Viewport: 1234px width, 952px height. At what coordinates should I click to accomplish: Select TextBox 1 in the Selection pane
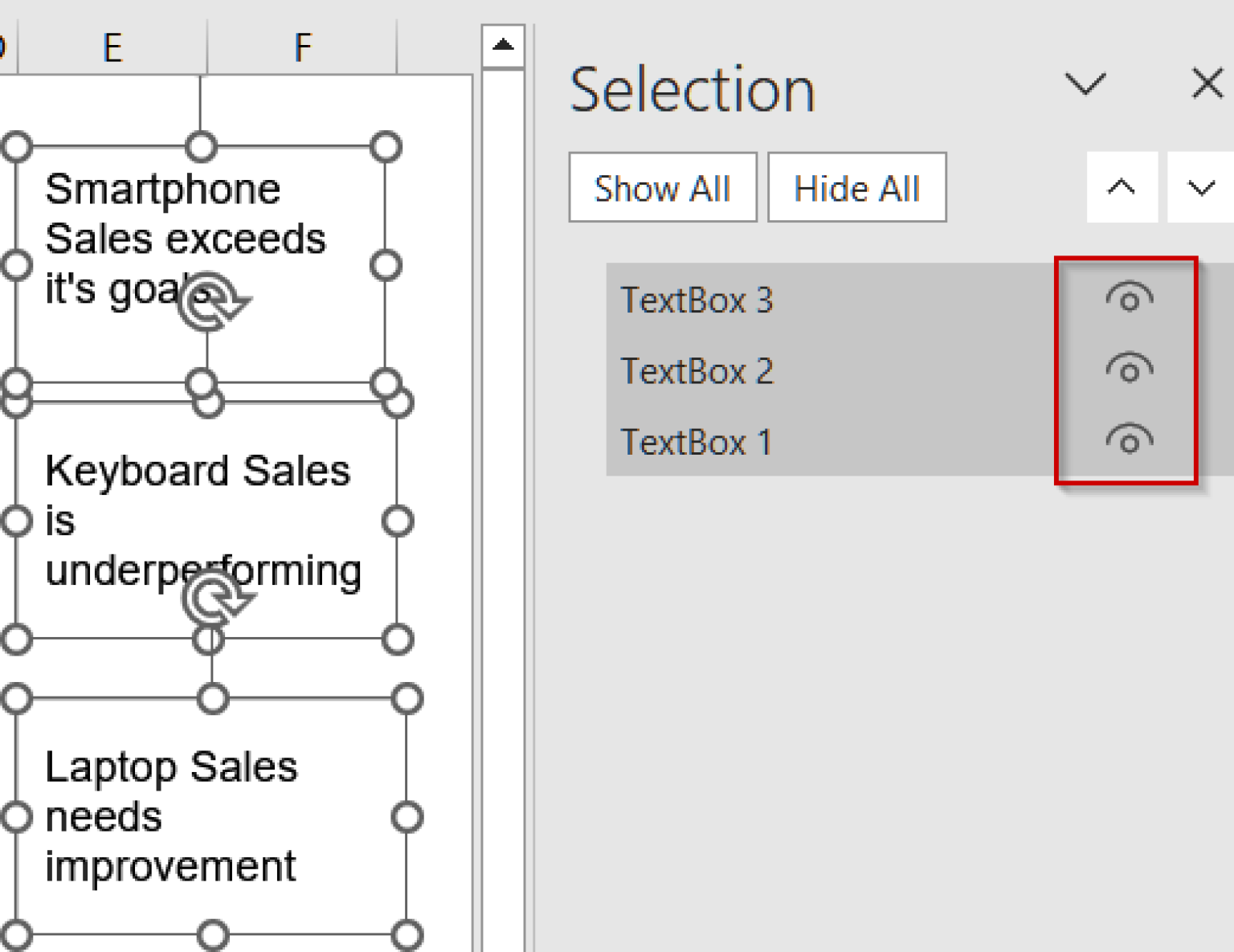(697, 441)
